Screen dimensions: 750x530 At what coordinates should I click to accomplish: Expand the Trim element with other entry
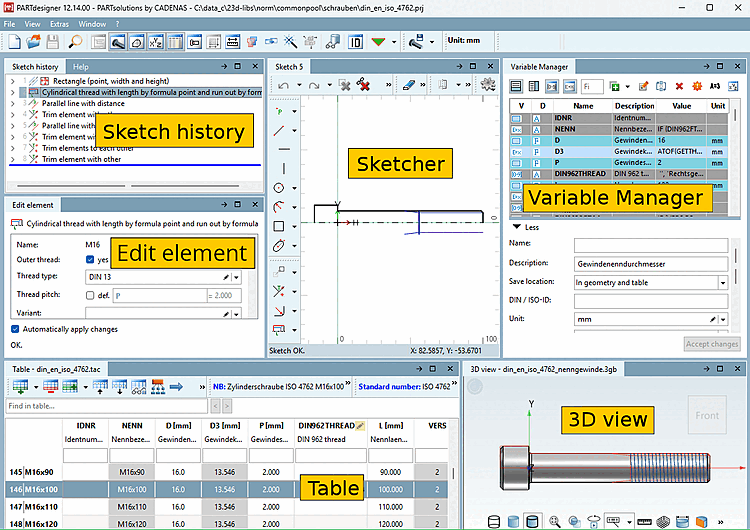click(13, 159)
